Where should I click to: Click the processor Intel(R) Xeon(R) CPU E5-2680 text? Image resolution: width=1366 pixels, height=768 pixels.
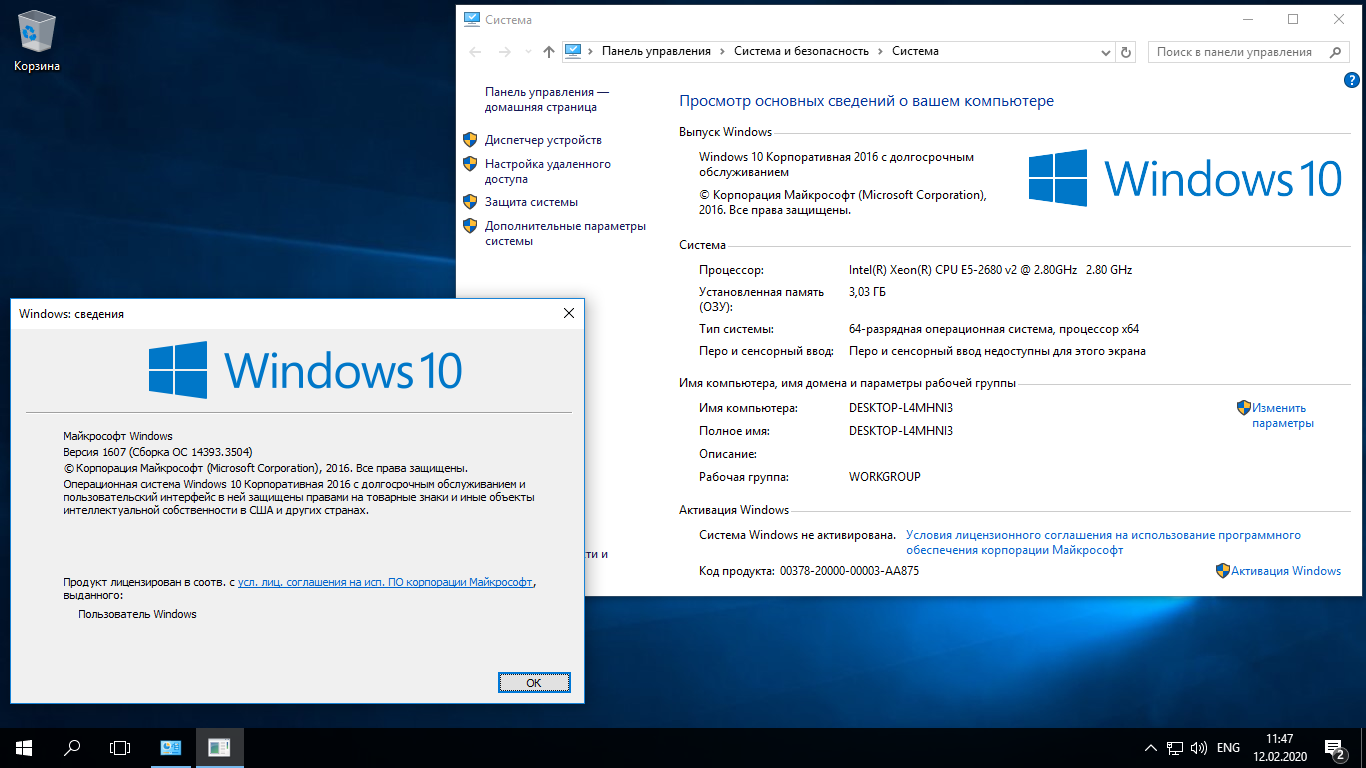990,270
